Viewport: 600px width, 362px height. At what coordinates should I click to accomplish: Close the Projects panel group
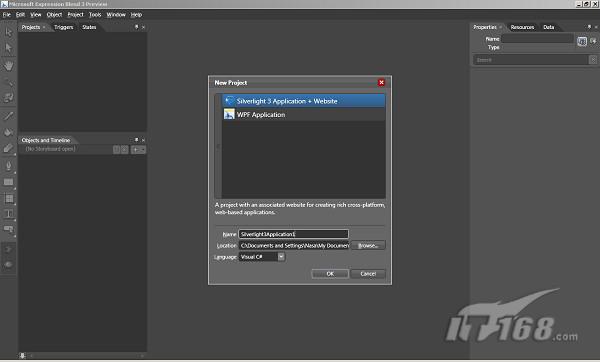tap(143, 27)
